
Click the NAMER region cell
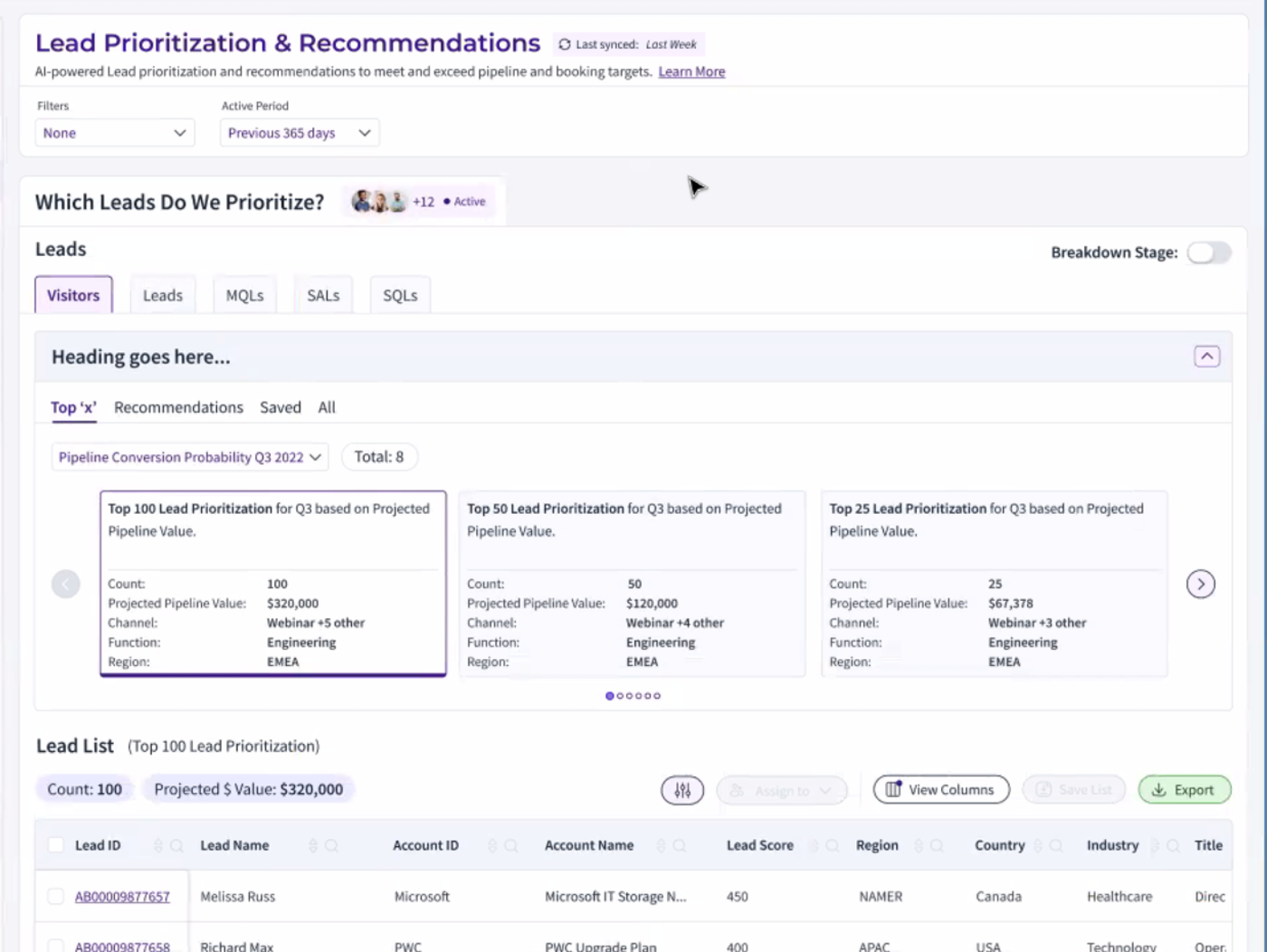[881, 897]
